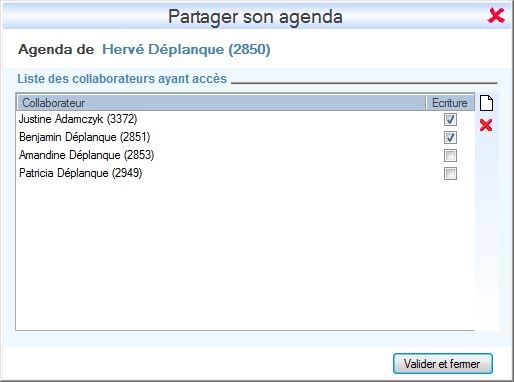This screenshot has height=382, width=514.
Task: Click the red X delete collaborator icon
Action: pyautogui.click(x=486, y=125)
